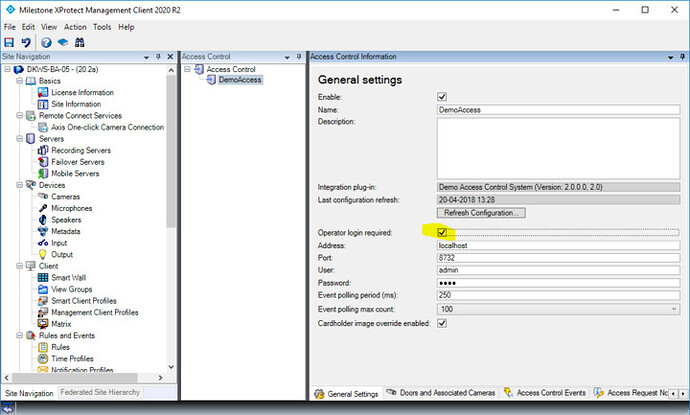The image size is (690, 415).
Task: Click the Refresh Configuration button
Action: (x=481, y=213)
